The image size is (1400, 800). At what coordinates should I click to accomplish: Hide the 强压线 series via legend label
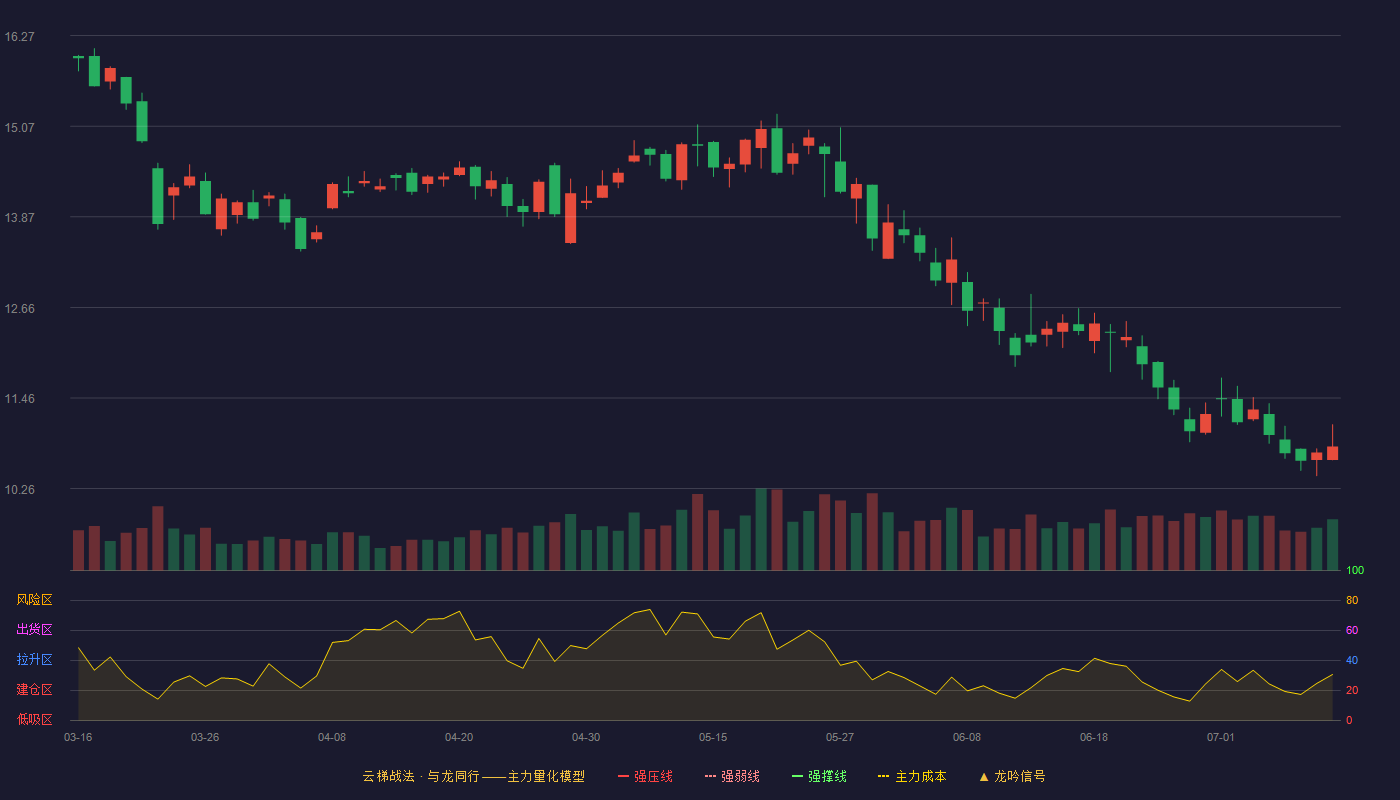click(x=653, y=776)
